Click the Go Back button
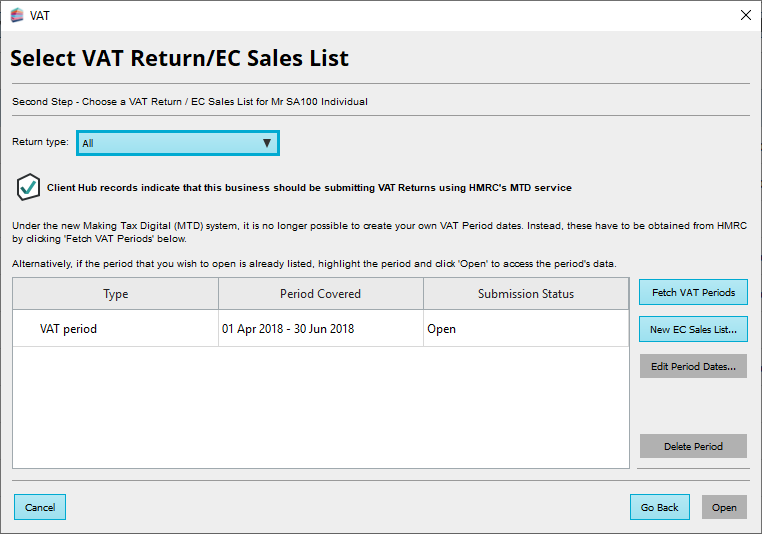This screenshot has width=762, height=534. pyautogui.click(x=660, y=507)
